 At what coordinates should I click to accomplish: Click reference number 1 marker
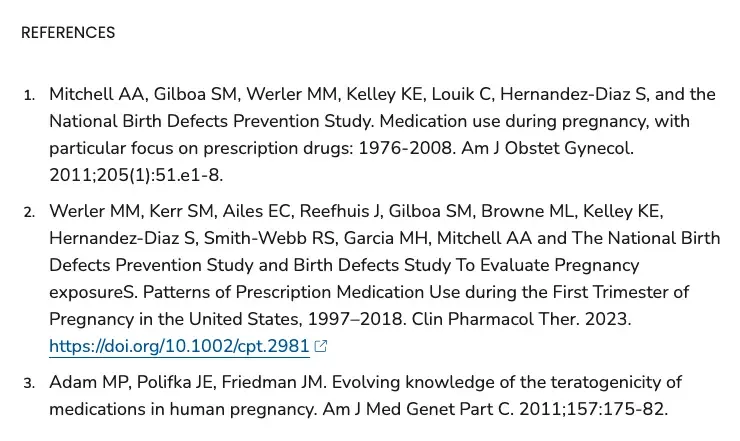[29, 96]
